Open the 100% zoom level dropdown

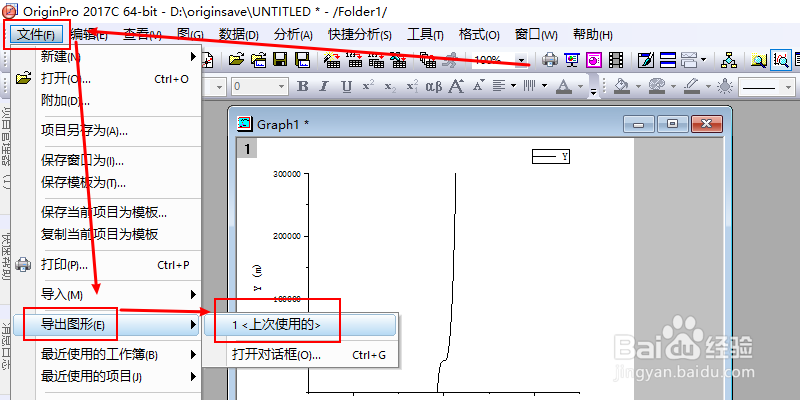point(521,60)
